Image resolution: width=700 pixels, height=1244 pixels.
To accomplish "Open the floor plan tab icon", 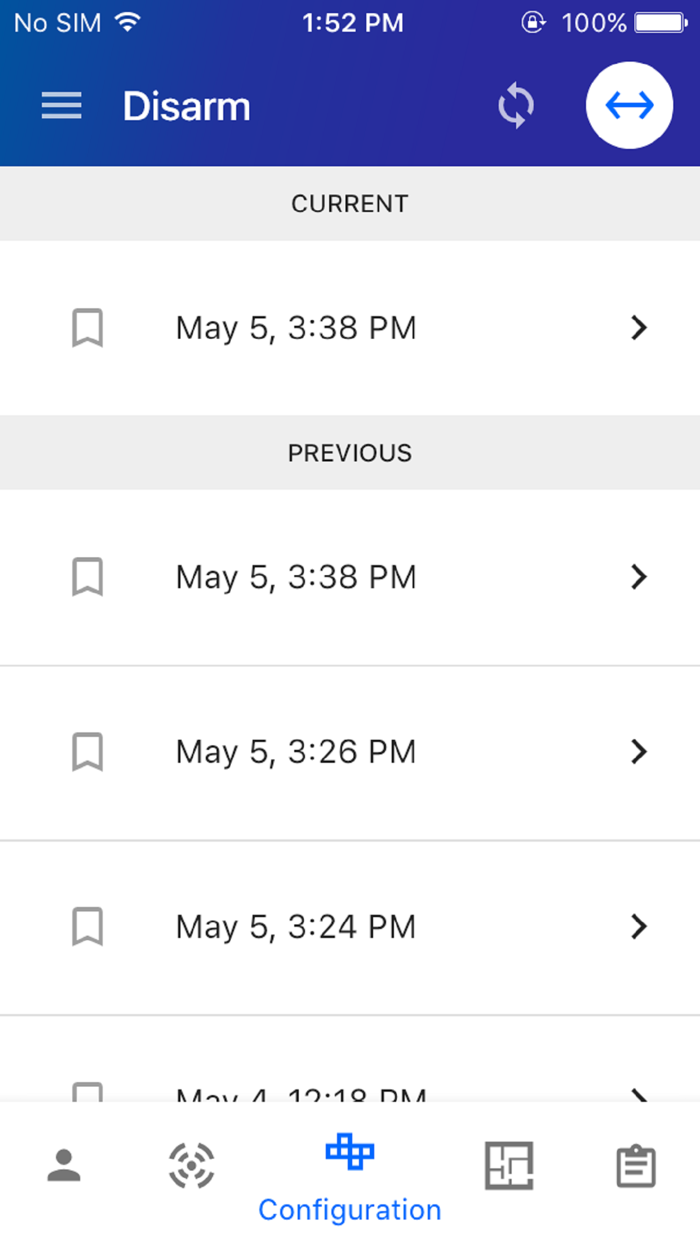I will click(509, 1165).
